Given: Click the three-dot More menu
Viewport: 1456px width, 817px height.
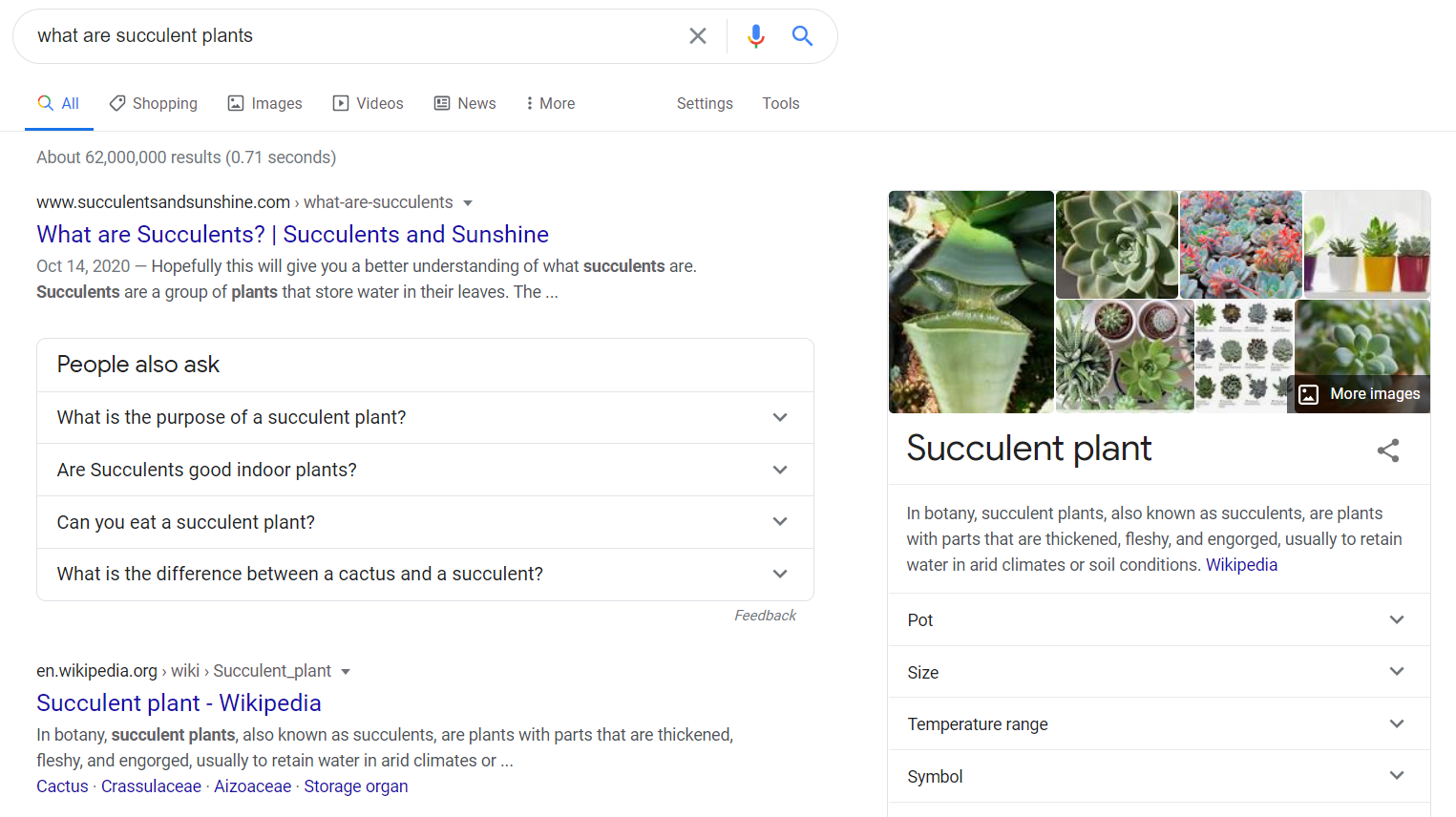Looking at the screenshot, I should point(551,103).
